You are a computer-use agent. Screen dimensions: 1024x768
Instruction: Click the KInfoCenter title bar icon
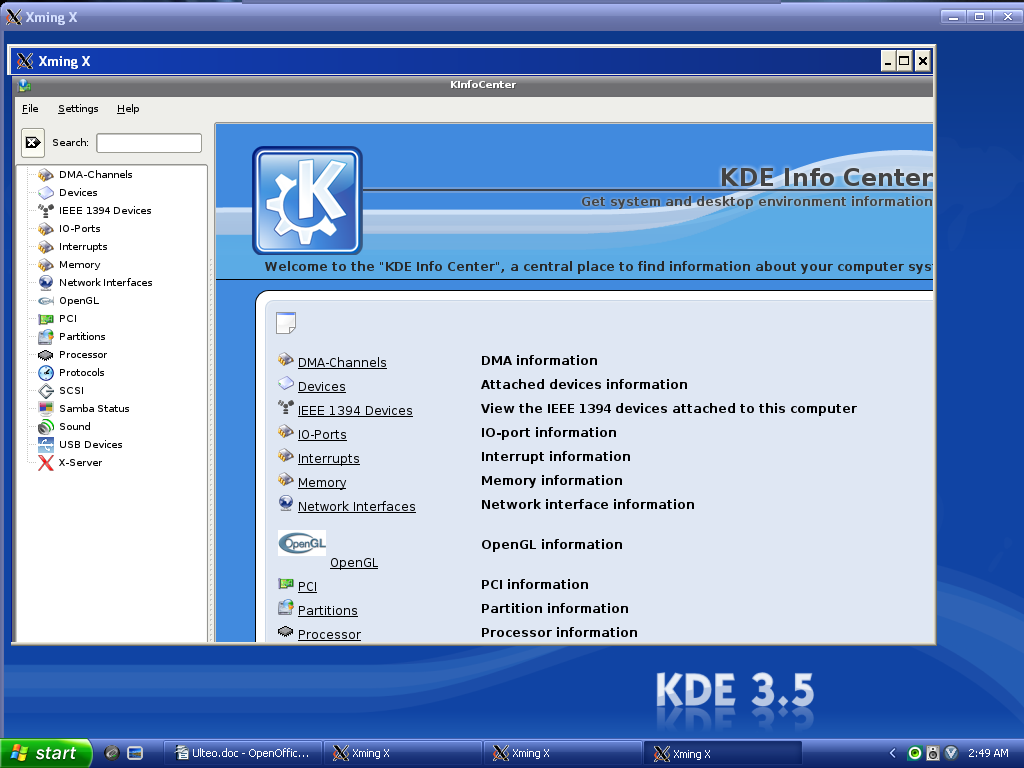click(25, 85)
